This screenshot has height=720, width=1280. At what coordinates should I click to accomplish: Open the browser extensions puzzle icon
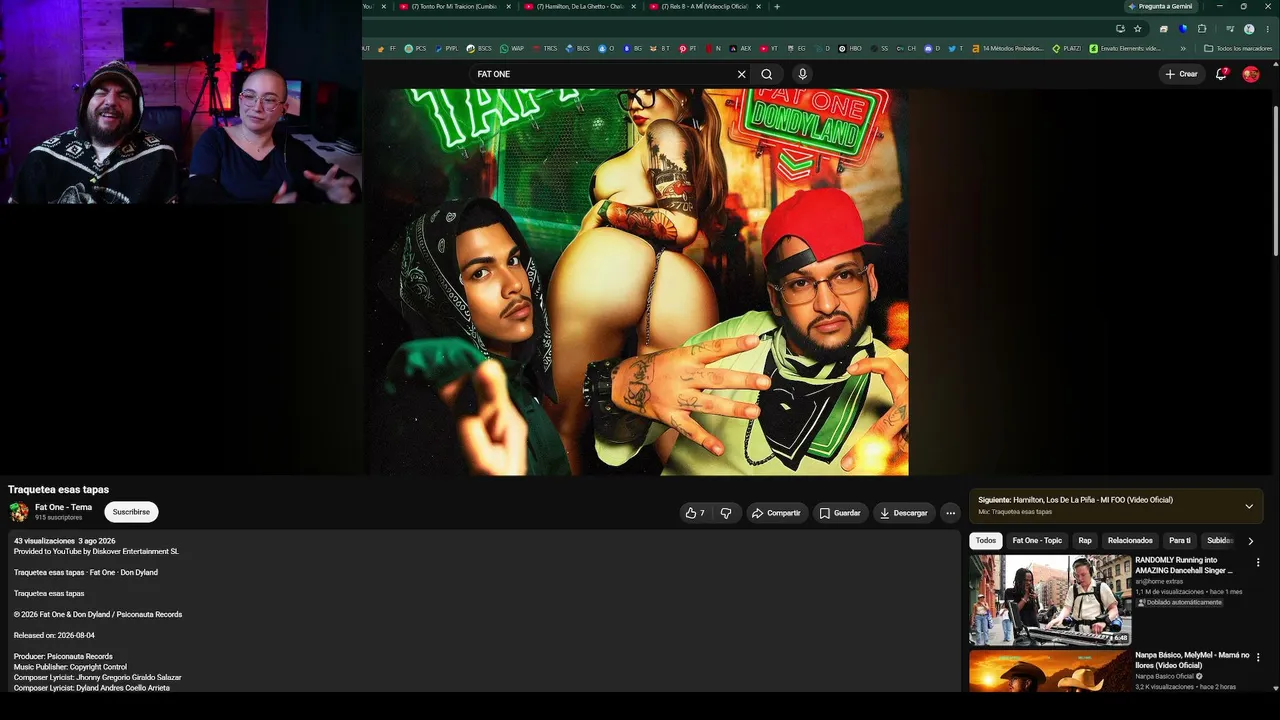coord(1202,29)
